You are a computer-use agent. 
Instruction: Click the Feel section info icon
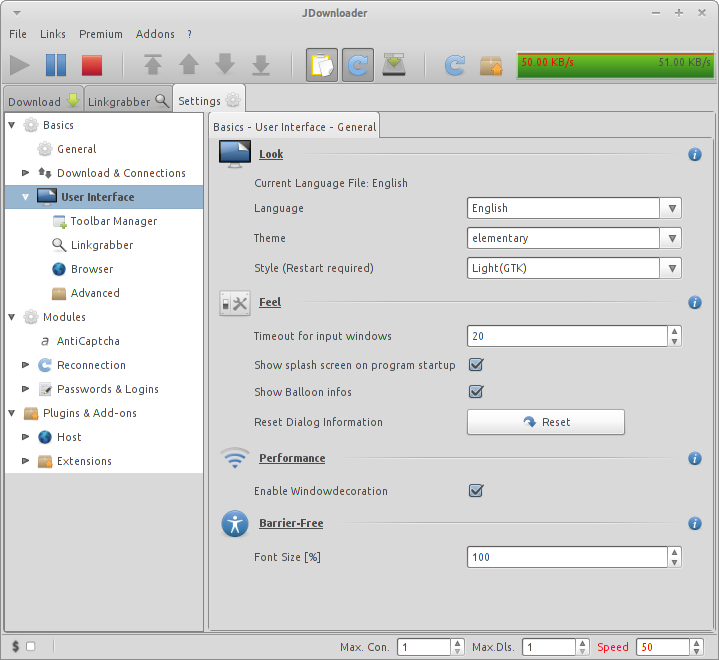pos(695,302)
